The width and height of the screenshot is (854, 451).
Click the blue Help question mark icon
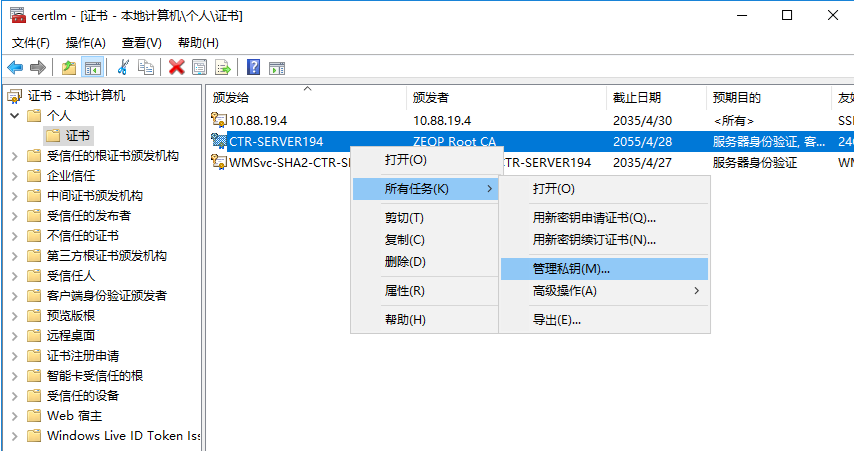(x=253, y=67)
